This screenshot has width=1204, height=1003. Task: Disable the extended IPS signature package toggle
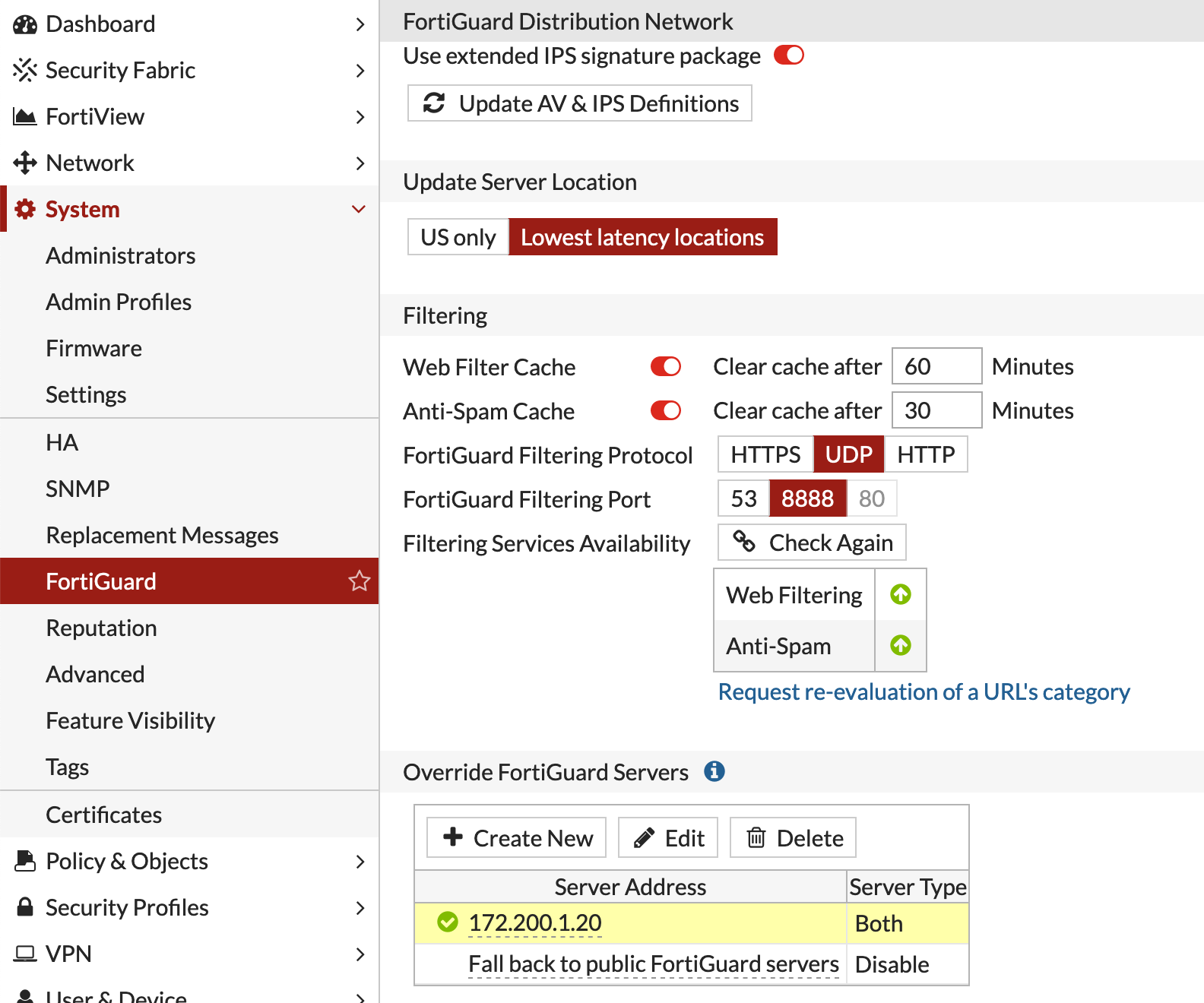point(788,55)
